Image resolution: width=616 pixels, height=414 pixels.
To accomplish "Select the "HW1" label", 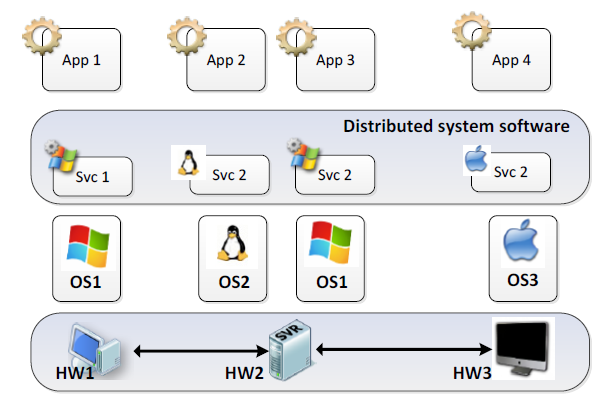I will (75, 373).
